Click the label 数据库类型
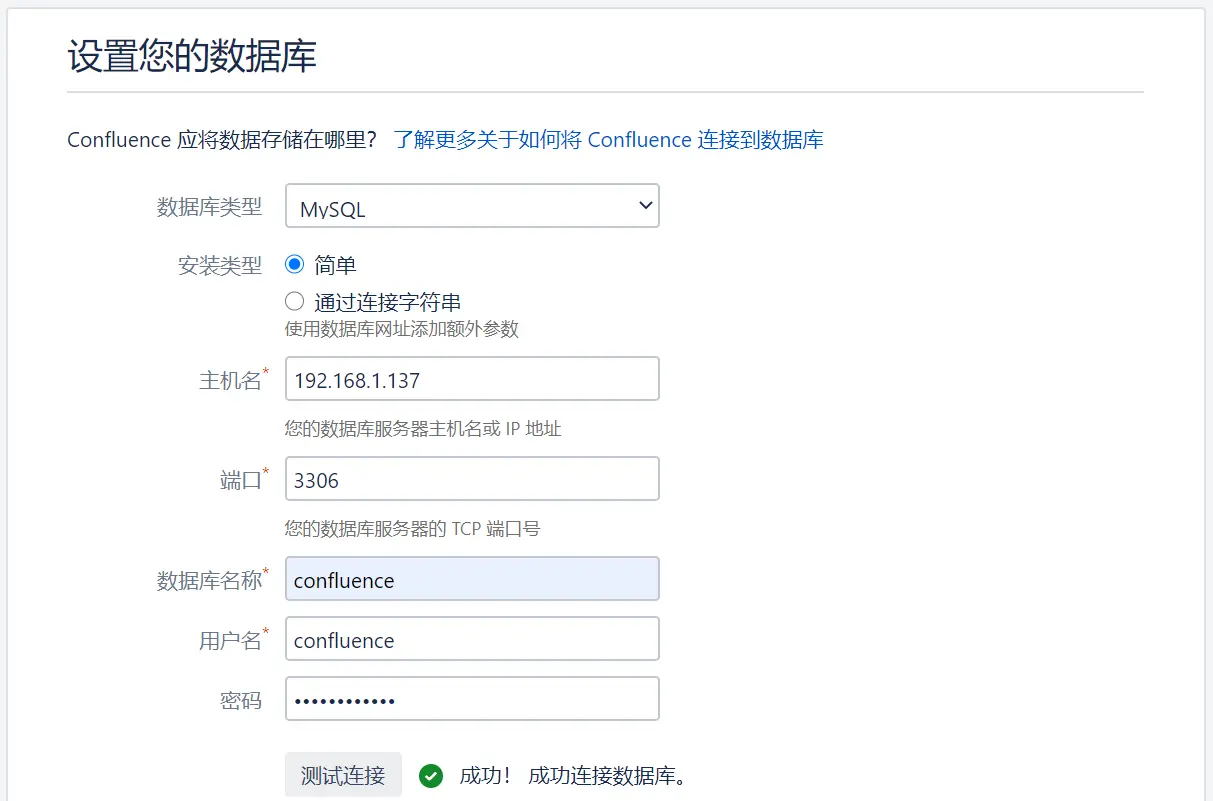1213x801 pixels. coord(209,207)
